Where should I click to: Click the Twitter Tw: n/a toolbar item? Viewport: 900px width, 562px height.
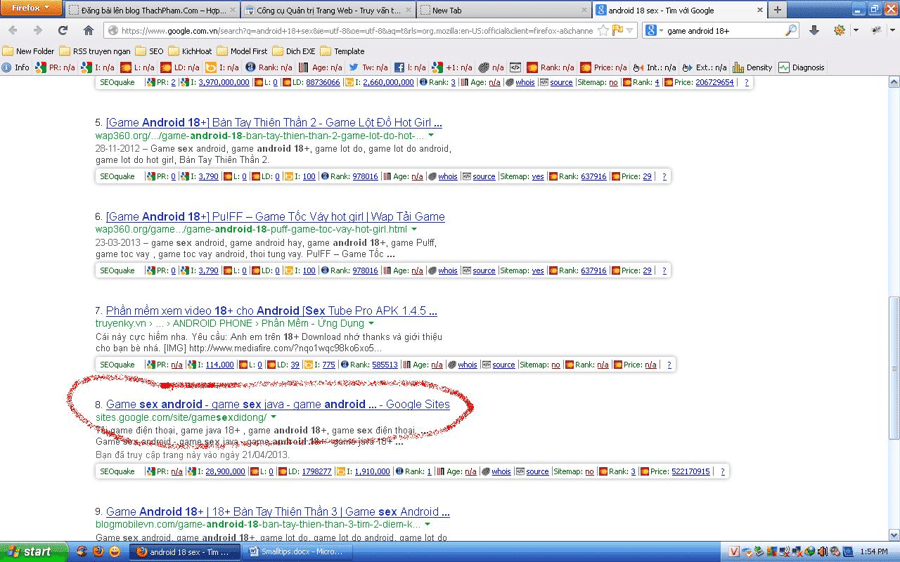coord(368,67)
